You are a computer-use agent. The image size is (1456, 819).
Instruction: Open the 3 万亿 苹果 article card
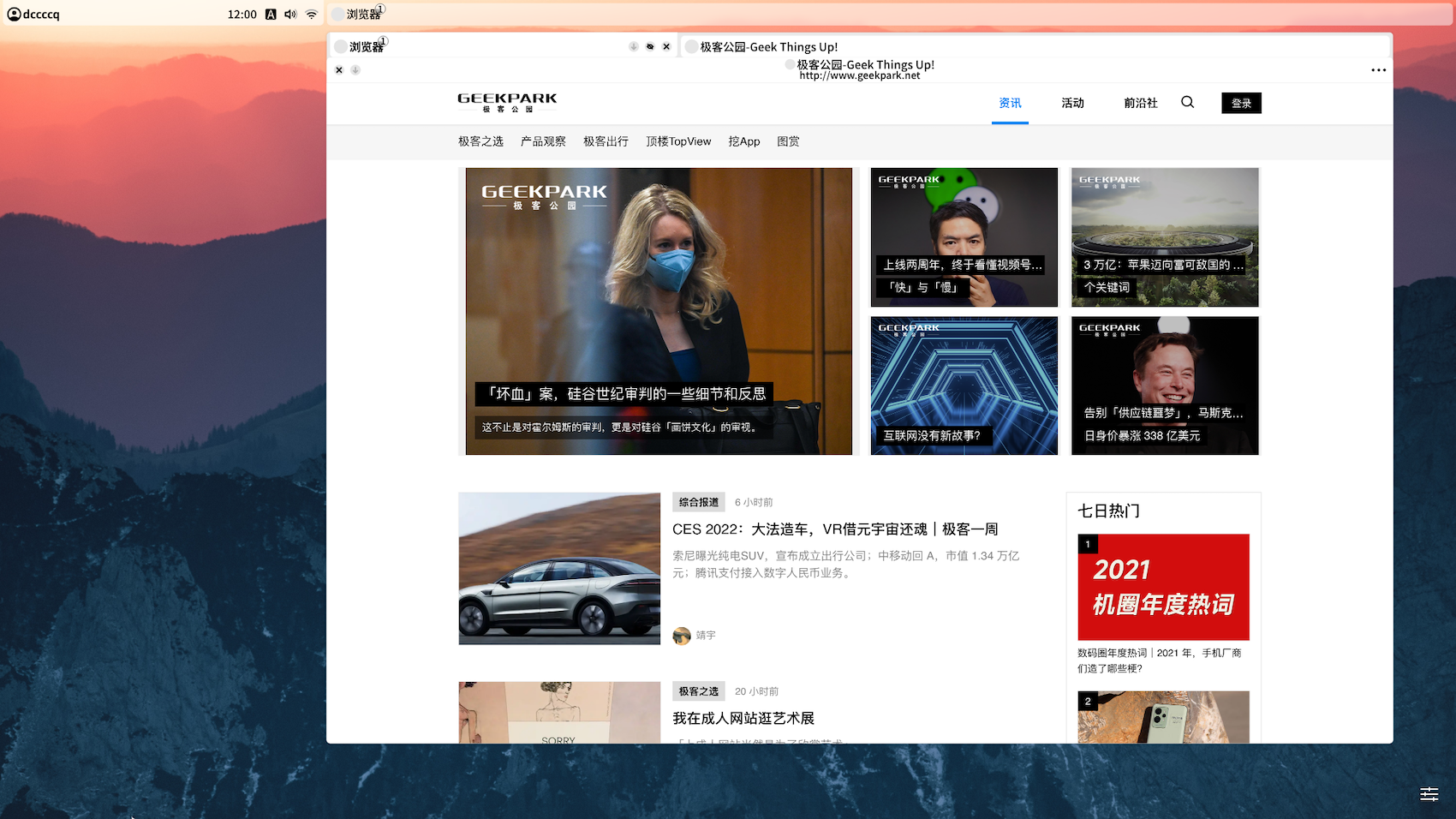pos(1165,237)
